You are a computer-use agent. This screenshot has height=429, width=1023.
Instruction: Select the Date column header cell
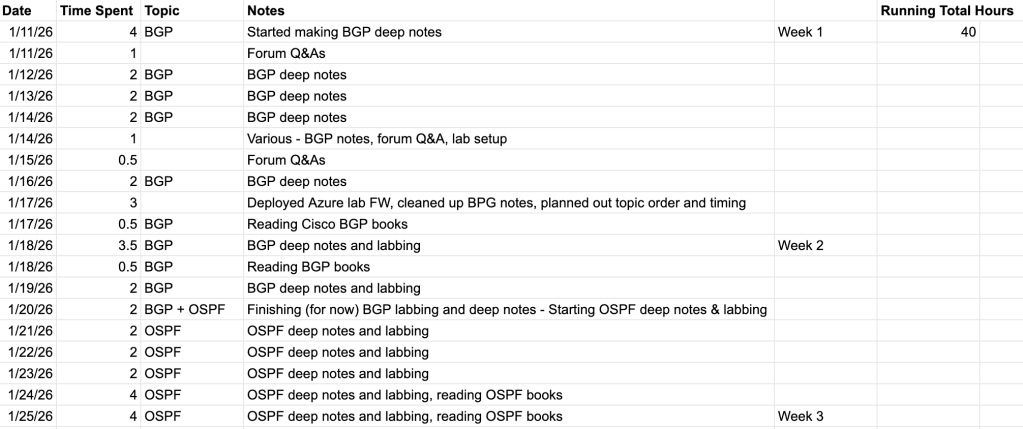click(17, 10)
